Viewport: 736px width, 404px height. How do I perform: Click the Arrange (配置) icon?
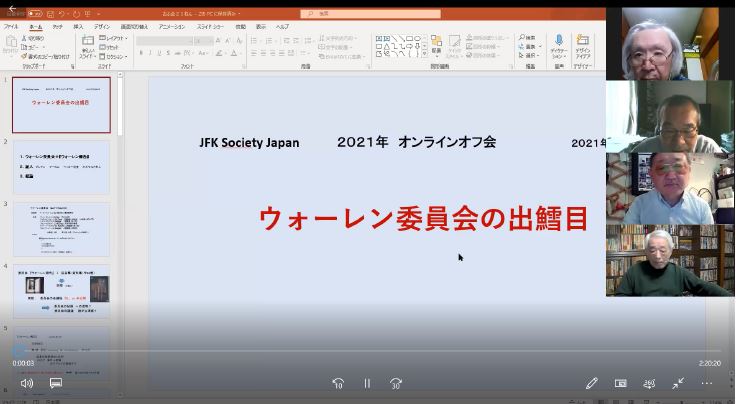pyautogui.click(x=436, y=45)
